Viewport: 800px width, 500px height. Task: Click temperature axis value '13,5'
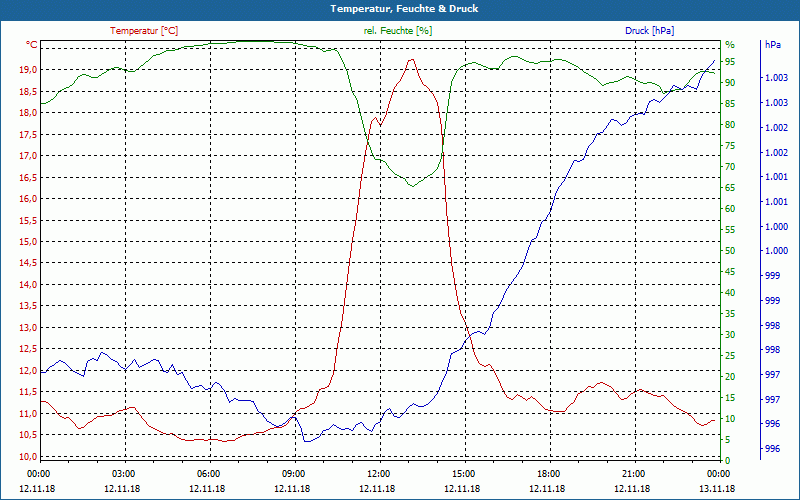click(28, 306)
